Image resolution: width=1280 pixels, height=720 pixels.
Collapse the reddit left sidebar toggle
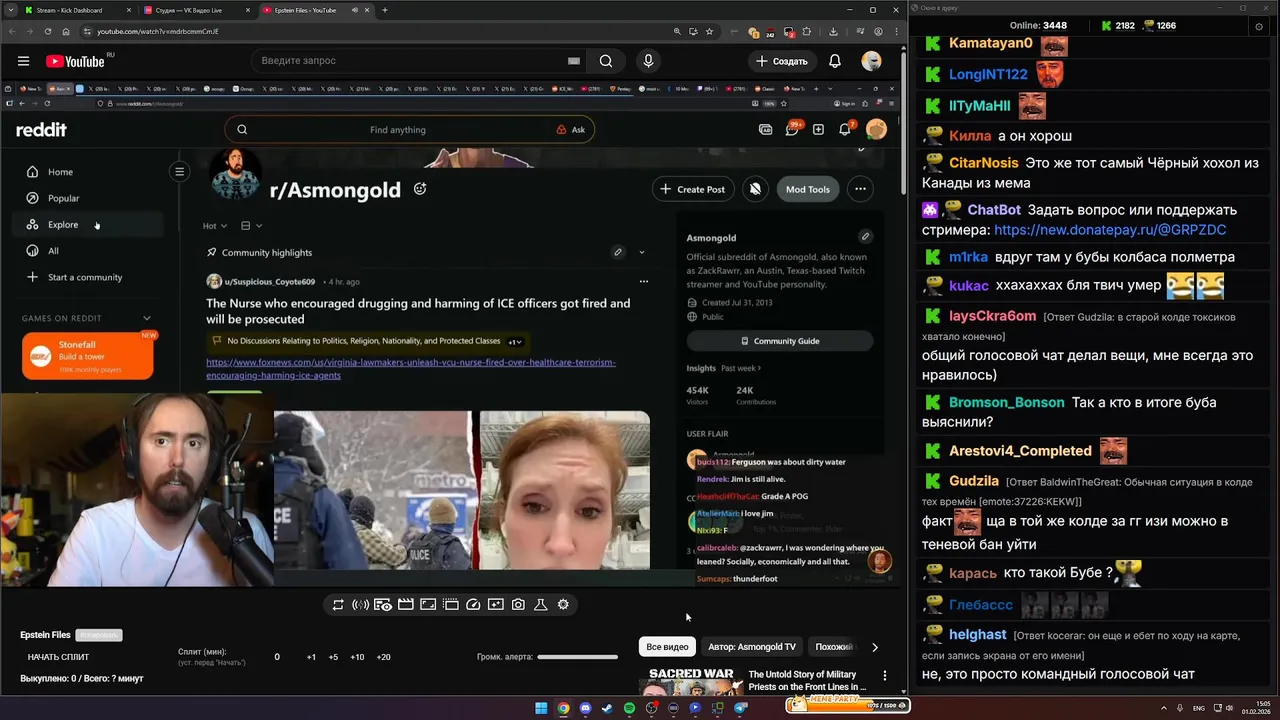tap(179, 172)
